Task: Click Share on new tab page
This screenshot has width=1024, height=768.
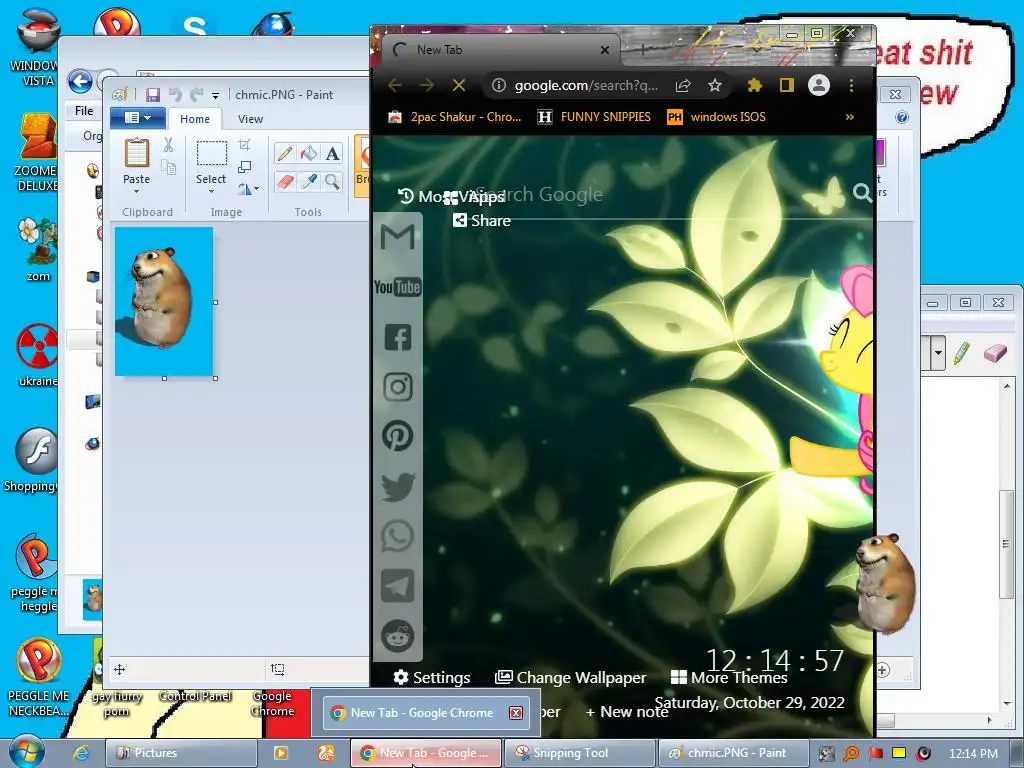Action: click(x=482, y=221)
